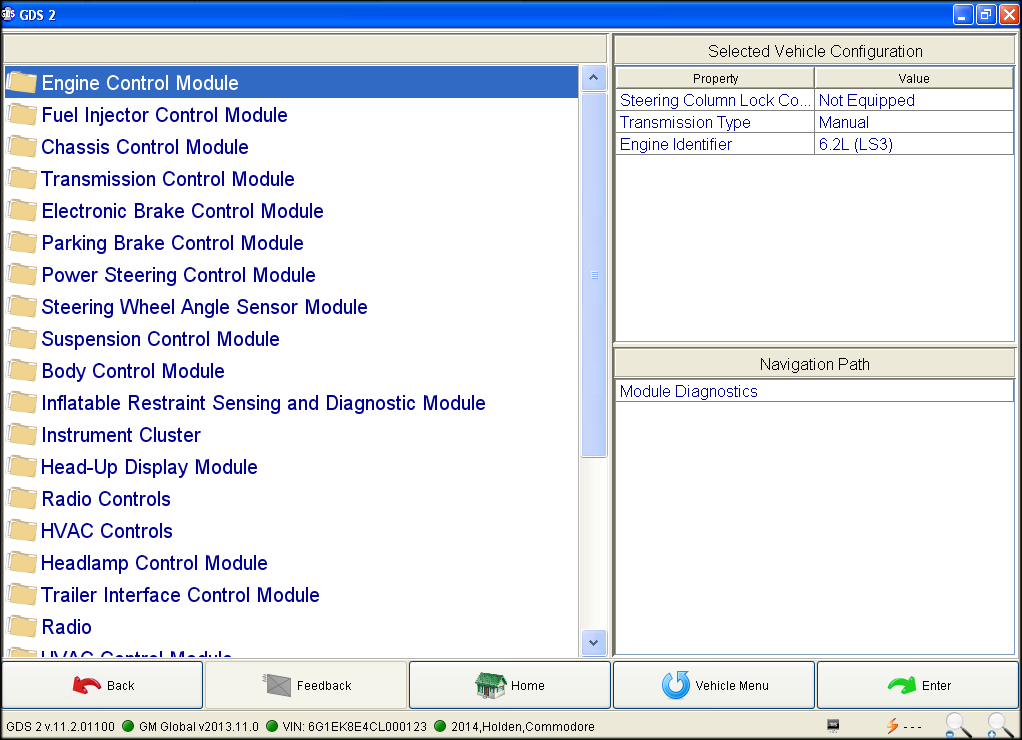The height and width of the screenshot is (740, 1022).
Task: Select Body Control Module text
Action: (133, 370)
